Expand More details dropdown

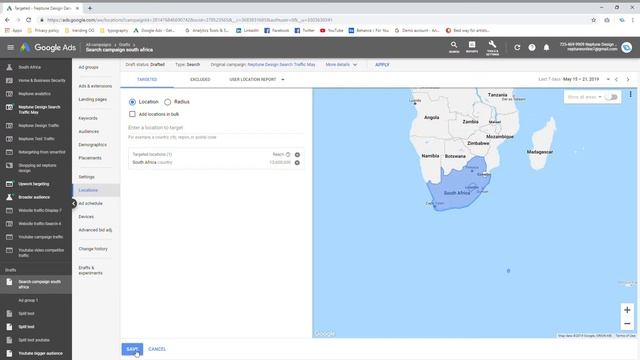[341, 64]
